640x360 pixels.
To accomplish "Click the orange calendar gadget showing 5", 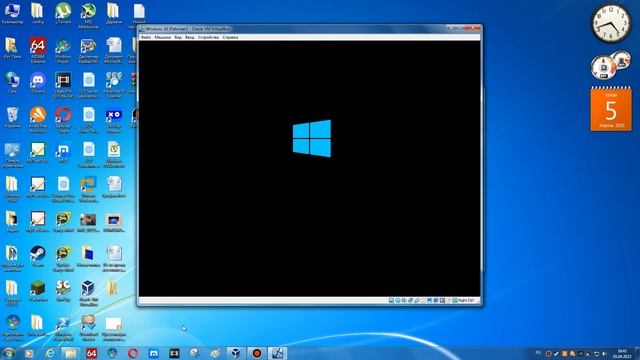I will pyautogui.click(x=611, y=109).
